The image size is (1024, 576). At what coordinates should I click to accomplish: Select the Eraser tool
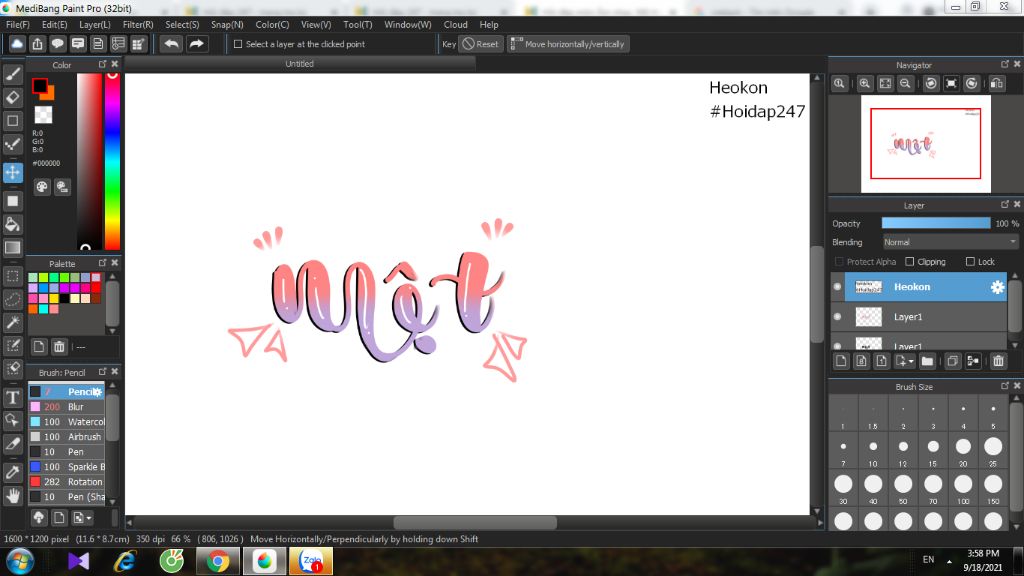click(12, 97)
